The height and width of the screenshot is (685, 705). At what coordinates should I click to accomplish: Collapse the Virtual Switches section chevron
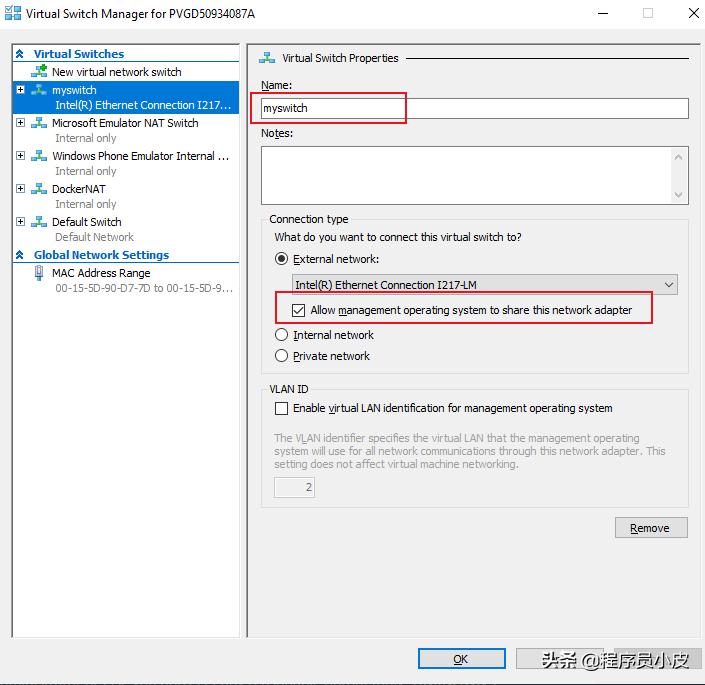click(x=19, y=54)
